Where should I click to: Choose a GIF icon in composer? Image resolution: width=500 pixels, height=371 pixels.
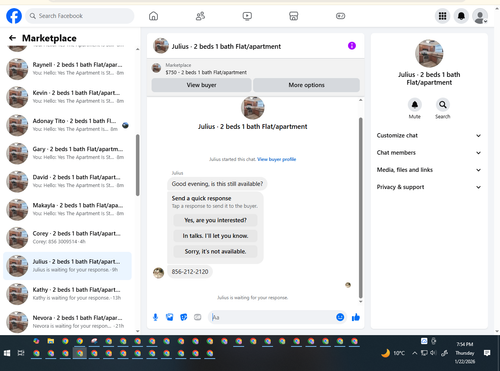click(x=198, y=317)
